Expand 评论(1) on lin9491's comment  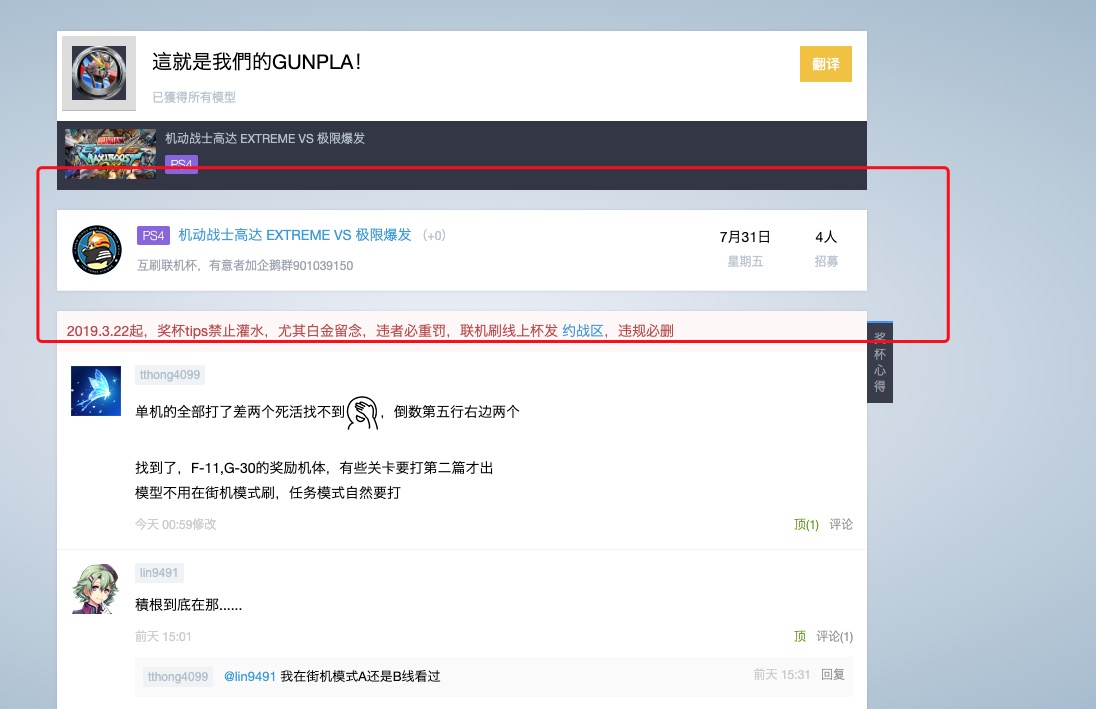834,636
